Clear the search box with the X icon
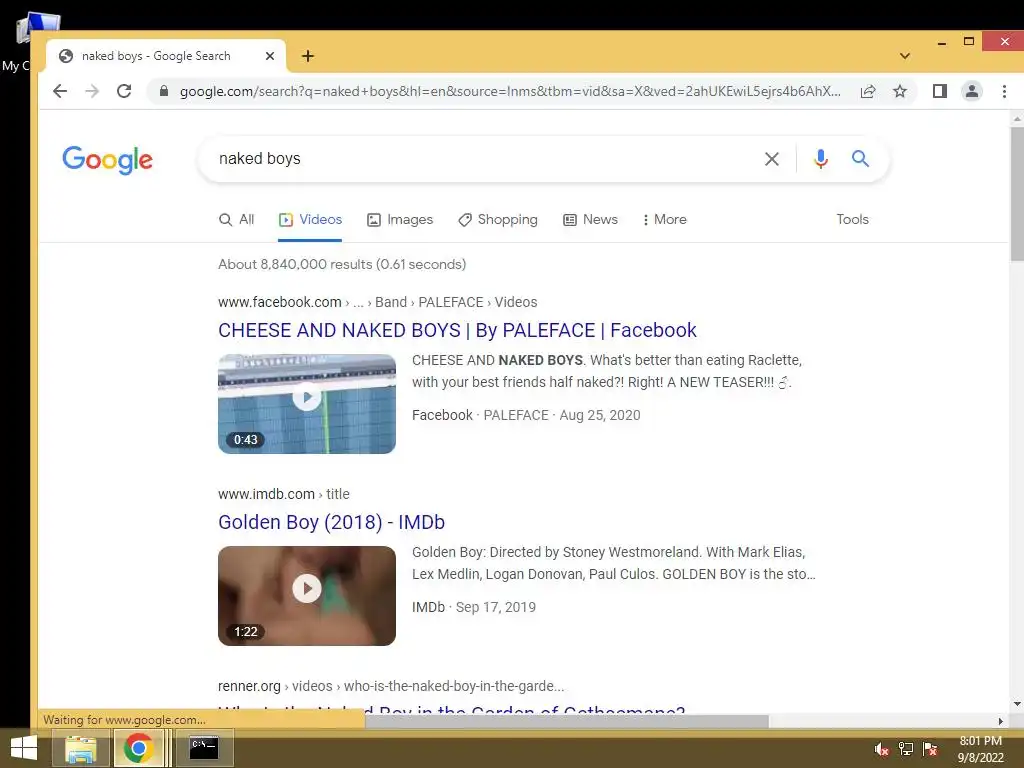This screenshot has height=768, width=1024. [771, 159]
